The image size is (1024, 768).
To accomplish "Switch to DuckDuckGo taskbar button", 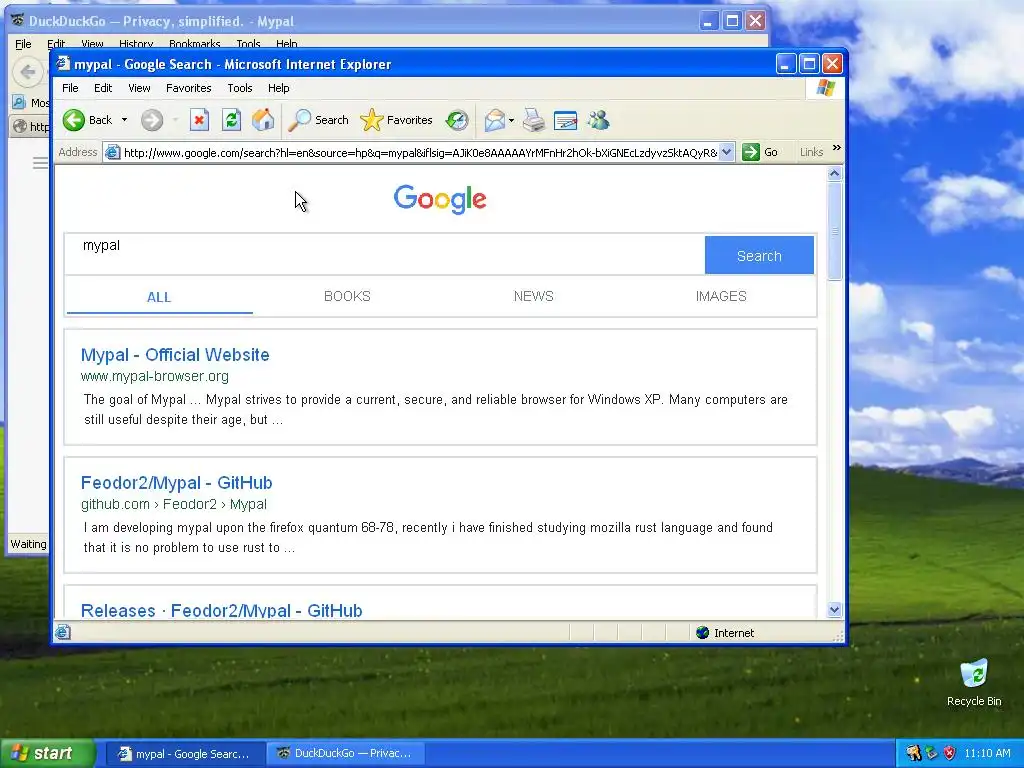I will pyautogui.click(x=345, y=754).
